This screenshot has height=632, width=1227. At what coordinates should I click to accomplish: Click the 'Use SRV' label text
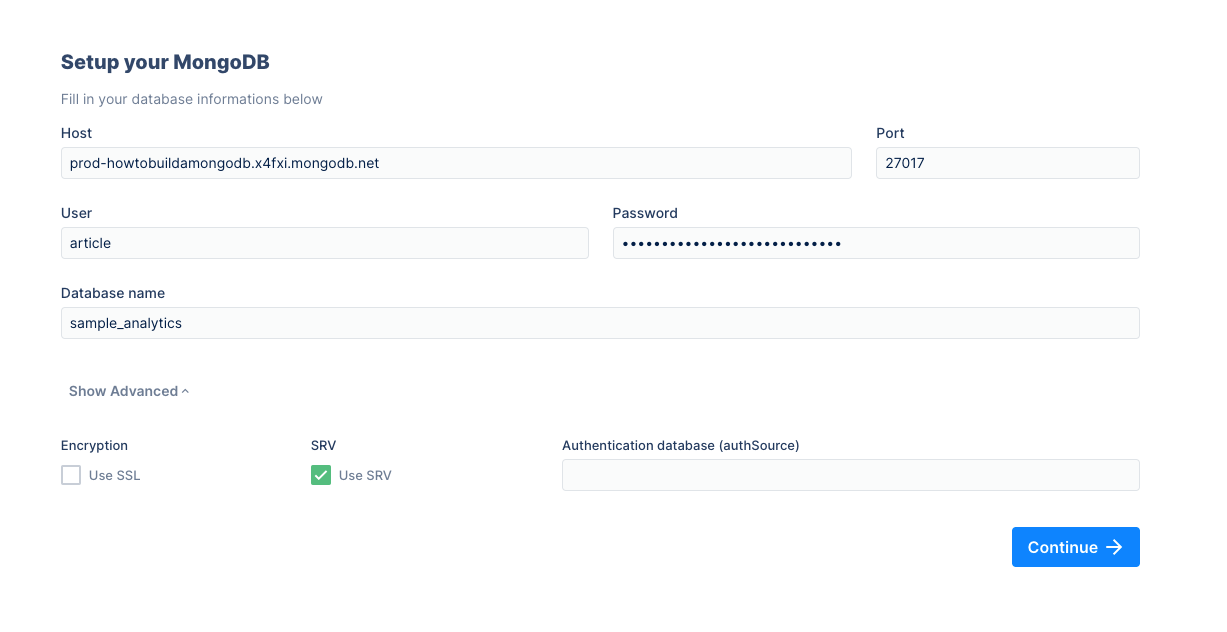click(365, 476)
